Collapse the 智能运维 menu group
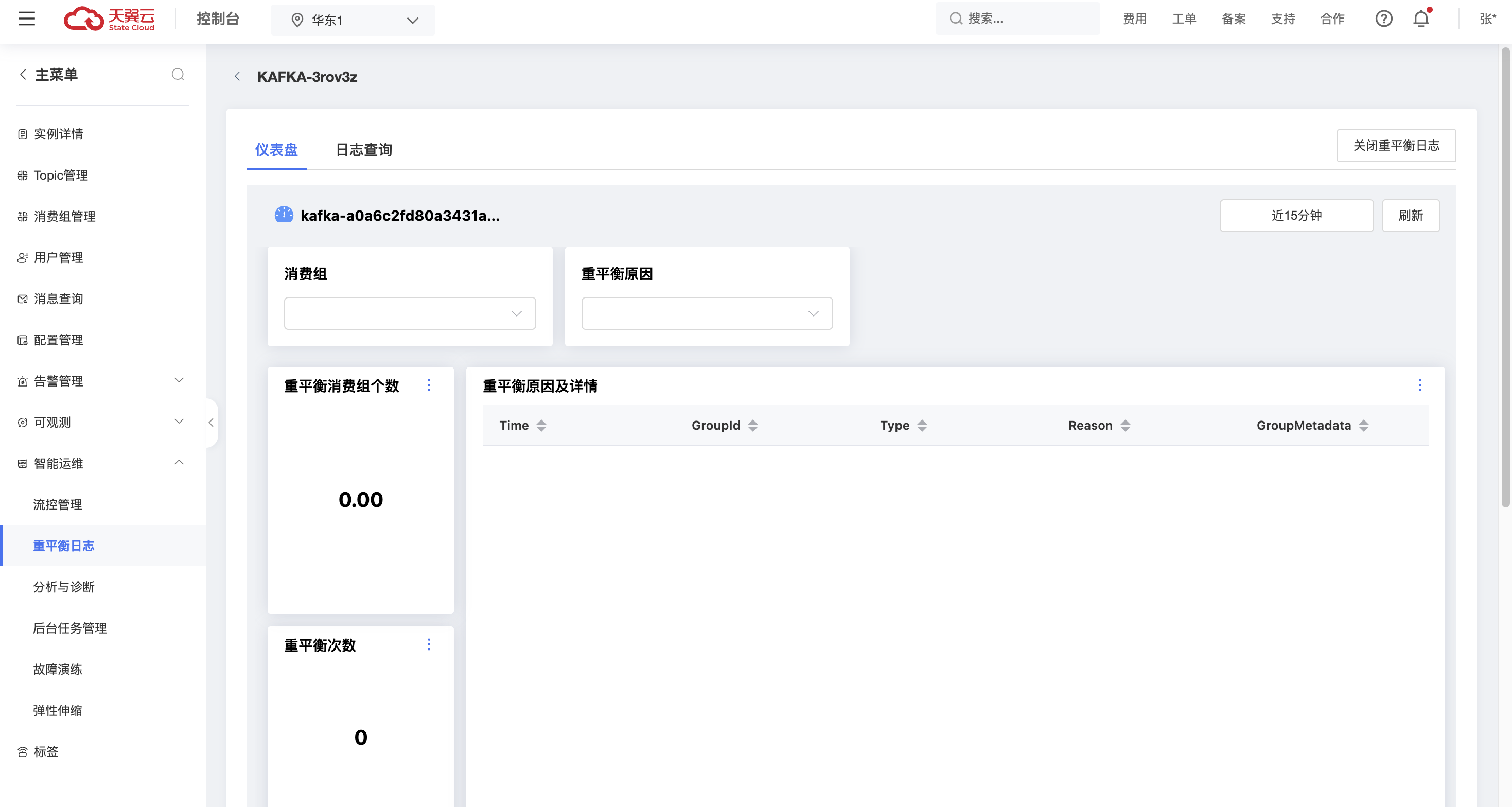The height and width of the screenshot is (807, 1512). click(103, 463)
